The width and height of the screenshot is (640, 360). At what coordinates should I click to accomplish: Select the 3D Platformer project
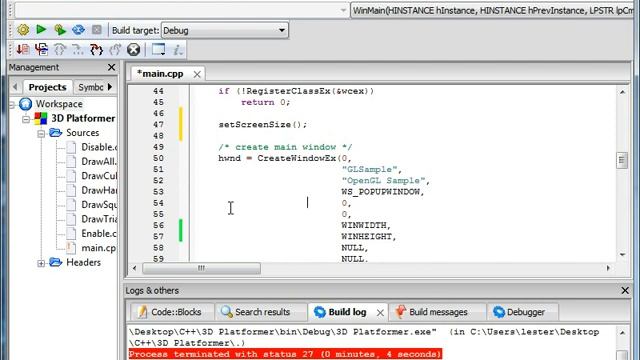pyautogui.click(x=83, y=118)
